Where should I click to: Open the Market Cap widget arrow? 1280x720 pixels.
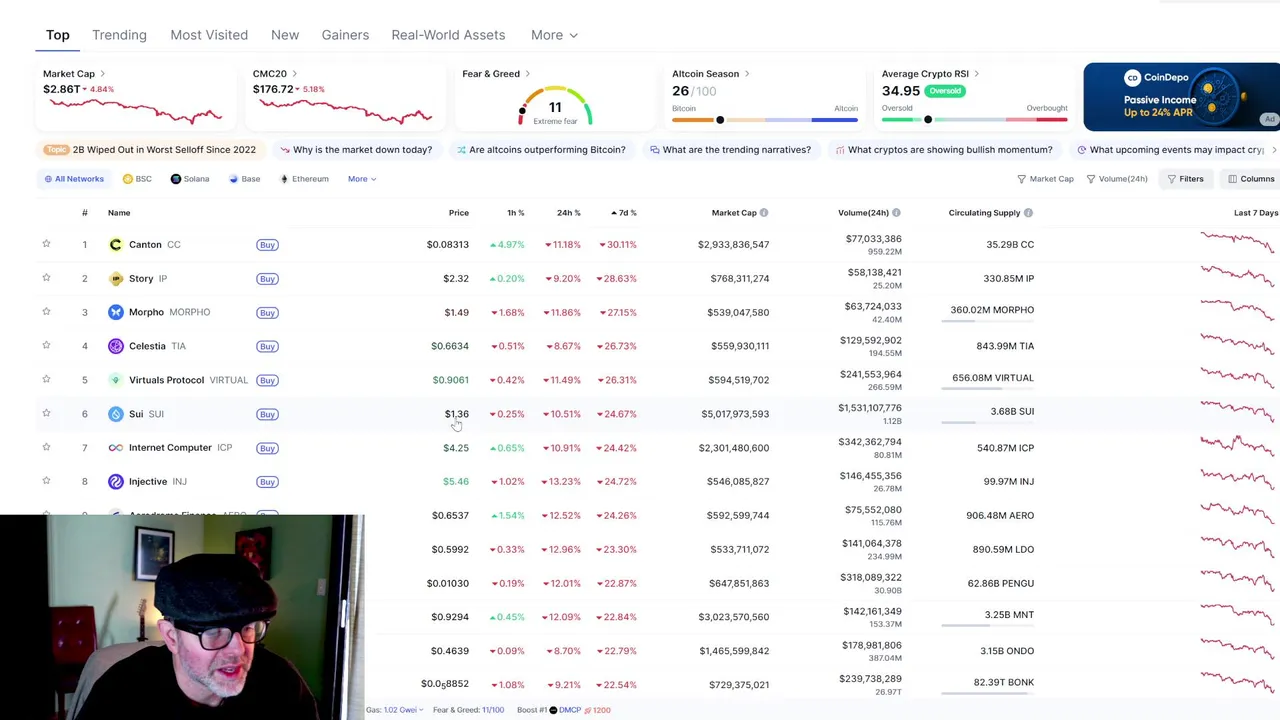(102, 74)
